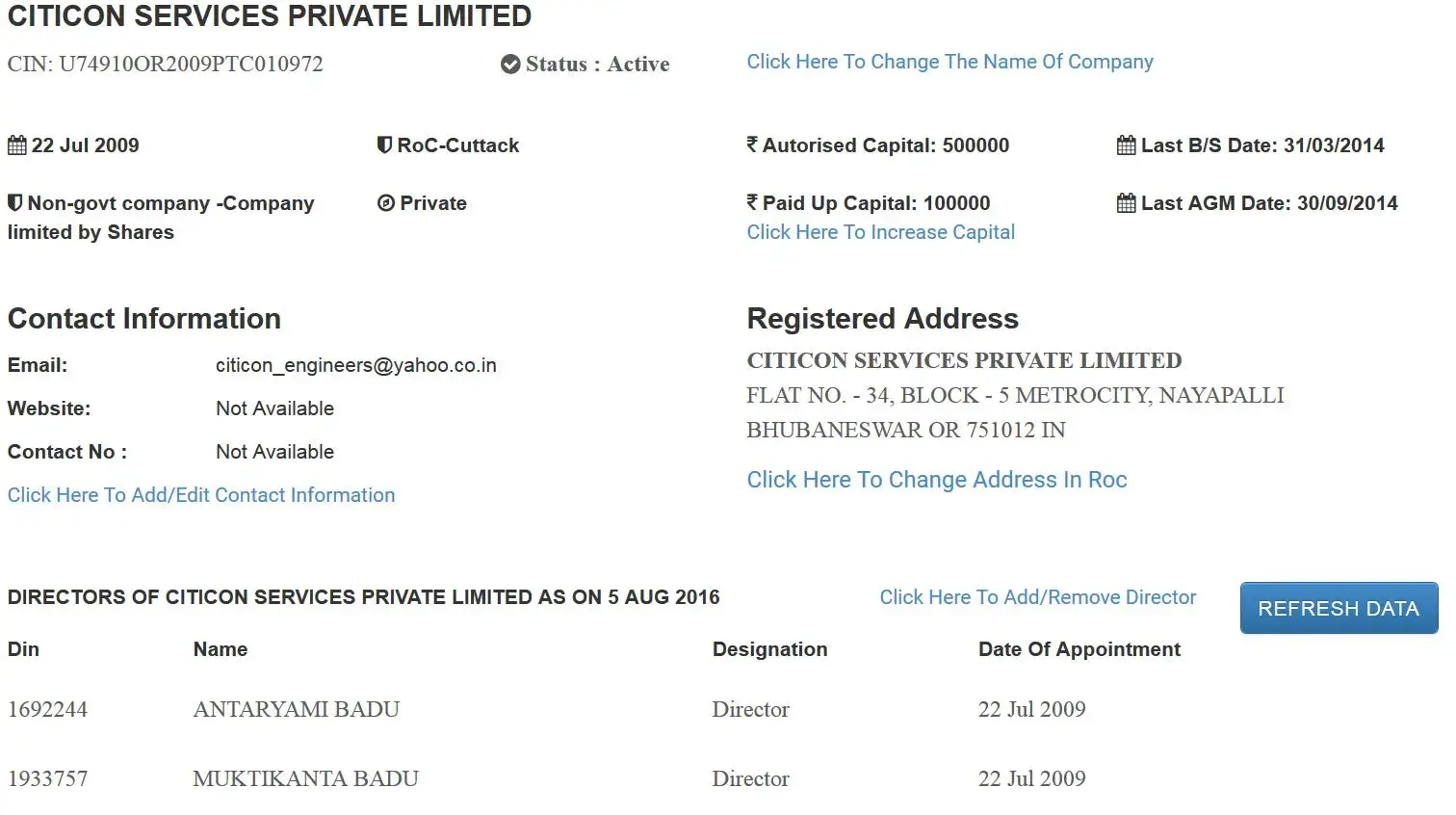Image resolution: width=1456 pixels, height=815 pixels.
Task: Click the email address citicon_engineers@yahoo.co.in
Action: point(355,365)
